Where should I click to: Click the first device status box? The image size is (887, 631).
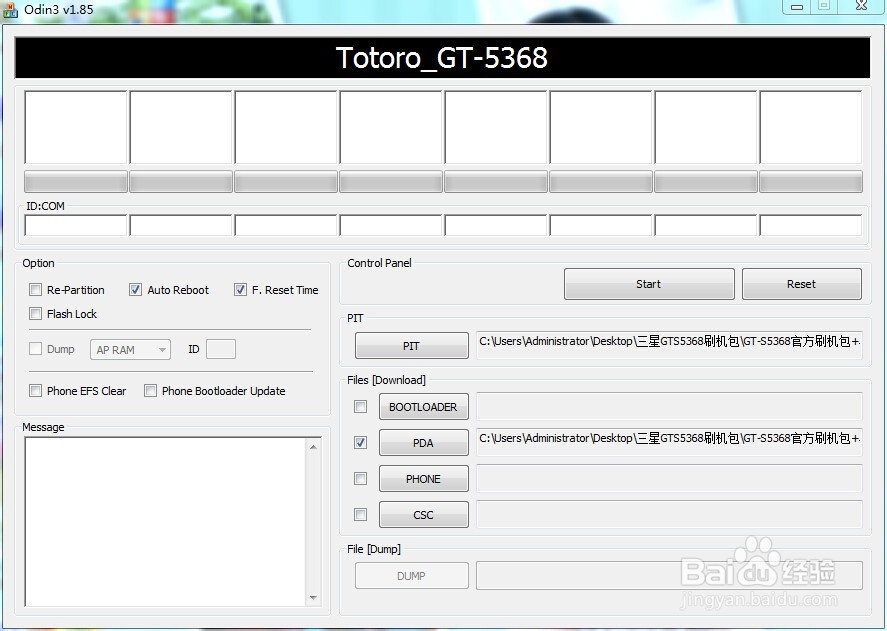pyautogui.click(x=76, y=127)
